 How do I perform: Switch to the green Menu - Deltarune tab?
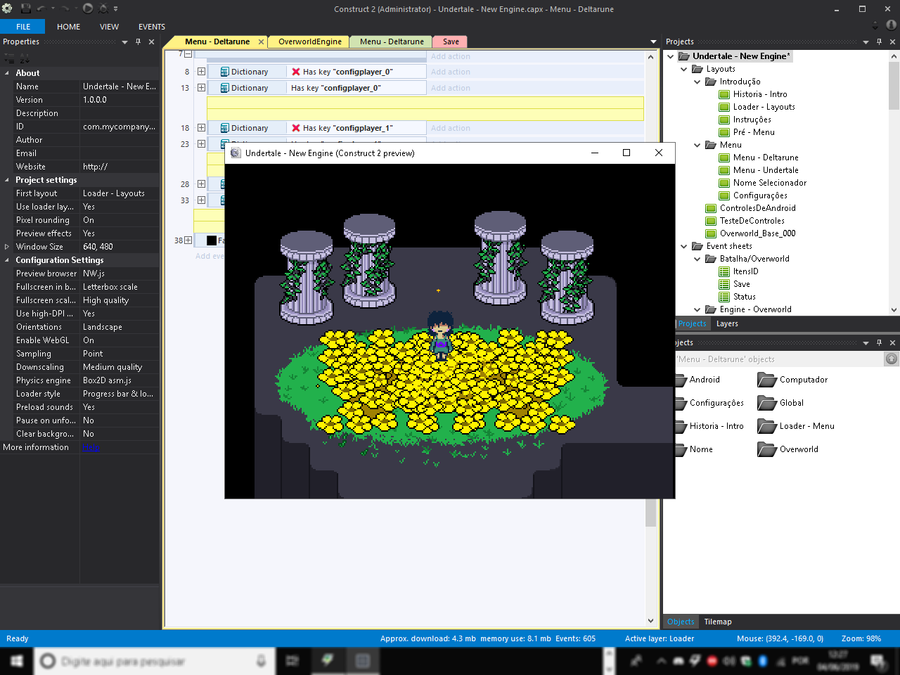(x=391, y=41)
